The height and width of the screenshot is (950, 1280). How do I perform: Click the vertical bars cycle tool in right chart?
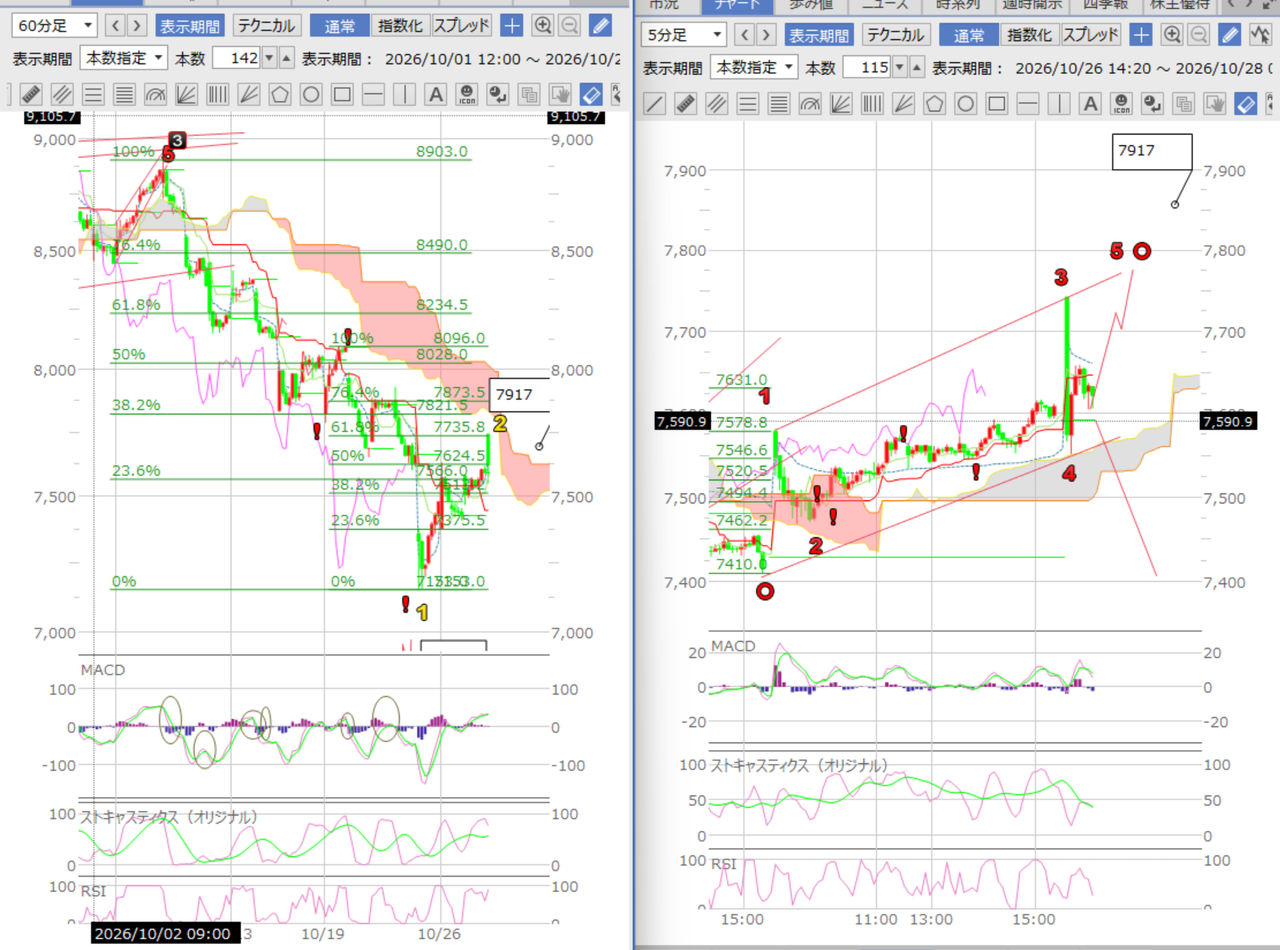point(872,103)
